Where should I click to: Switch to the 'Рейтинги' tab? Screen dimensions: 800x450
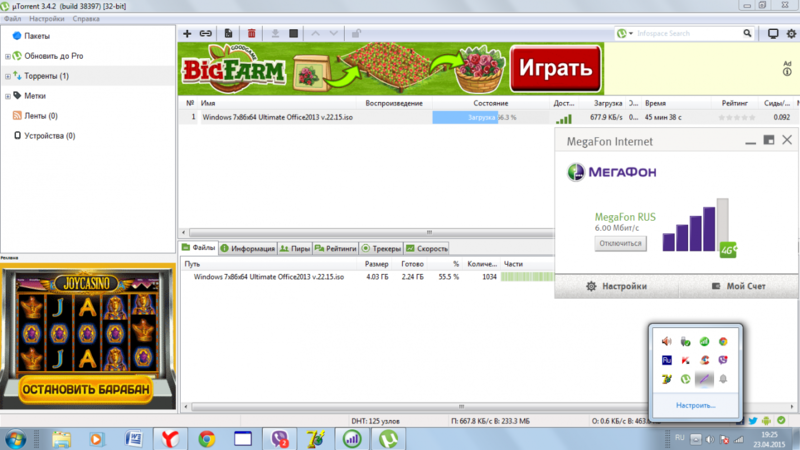click(335, 248)
